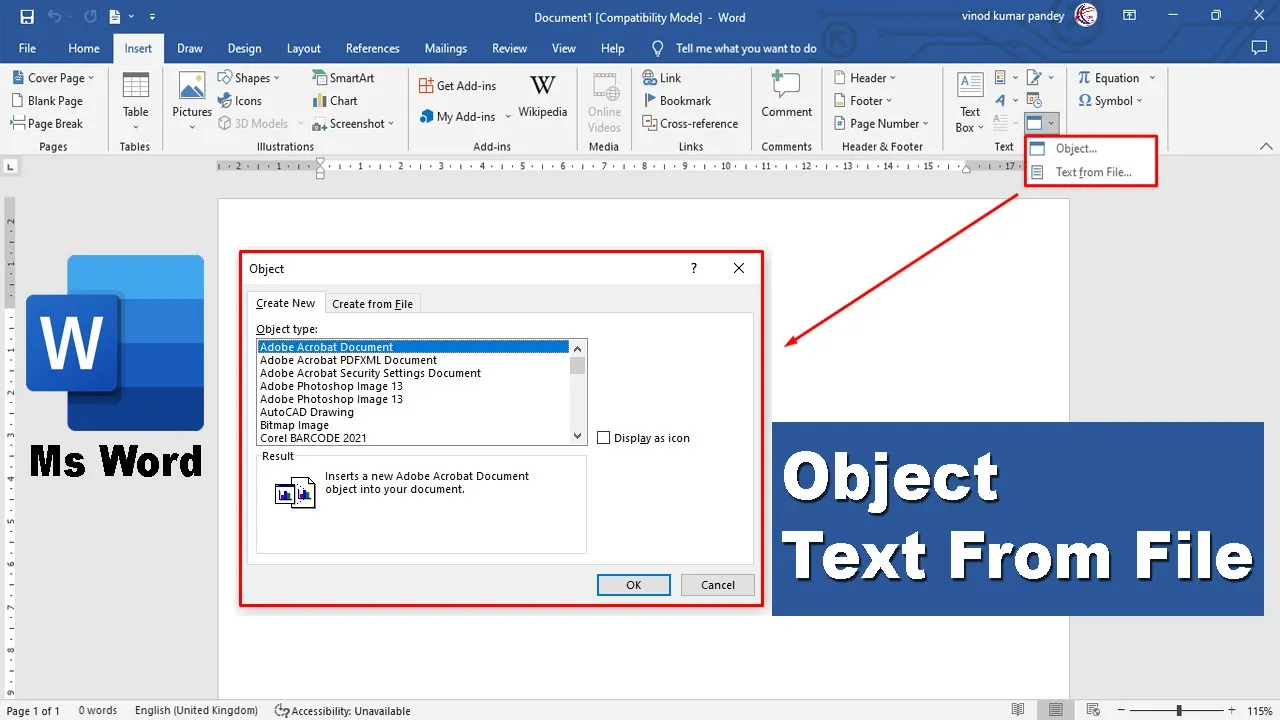Click the Object icon button in ribbon

click(x=1035, y=124)
